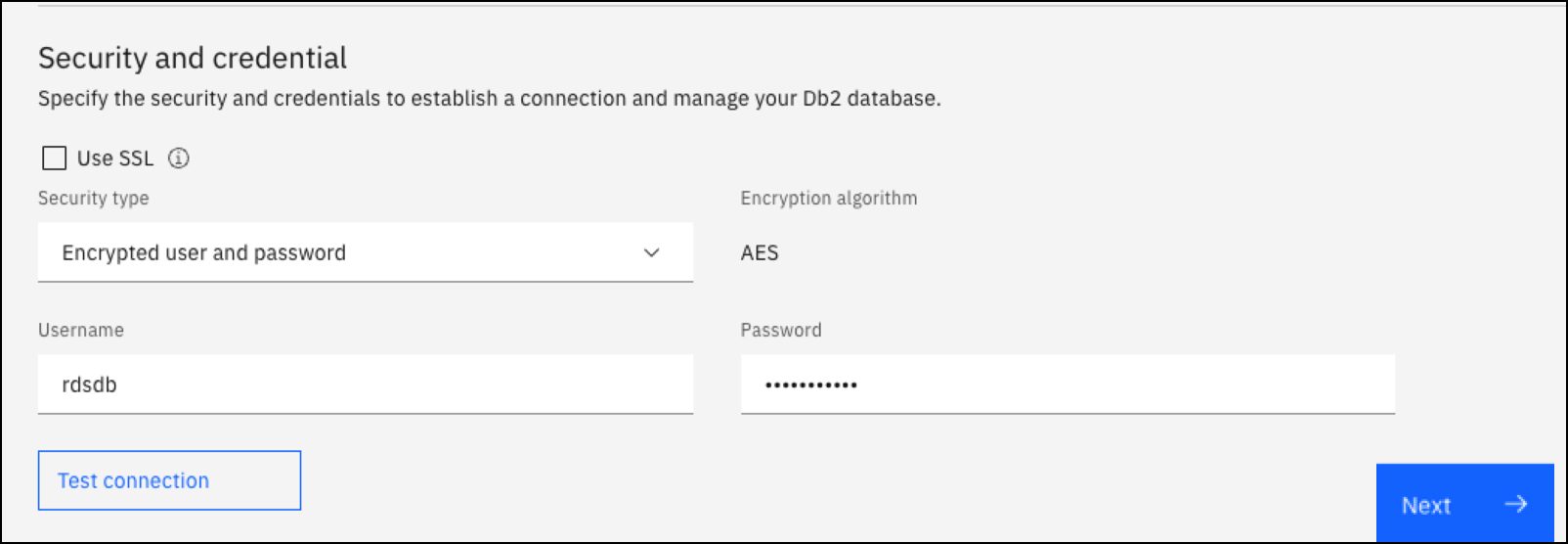Image resolution: width=1568 pixels, height=544 pixels.
Task: Click the Security type label
Action: tap(94, 199)
